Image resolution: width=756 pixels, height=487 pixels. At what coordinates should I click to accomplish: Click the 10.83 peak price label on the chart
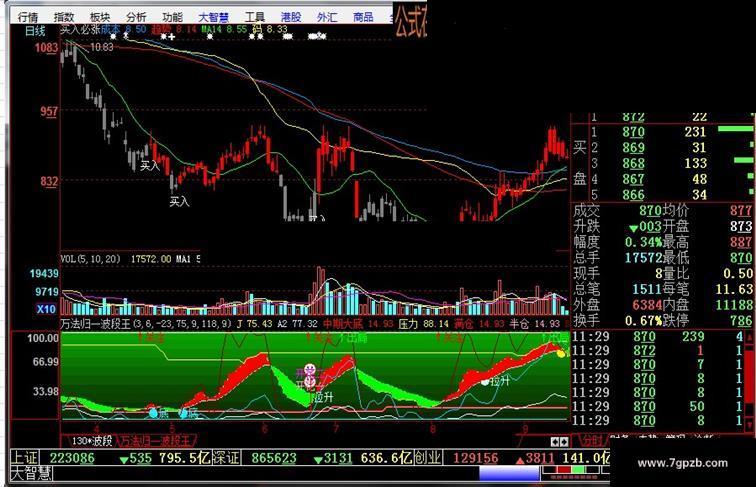[102, 47]
